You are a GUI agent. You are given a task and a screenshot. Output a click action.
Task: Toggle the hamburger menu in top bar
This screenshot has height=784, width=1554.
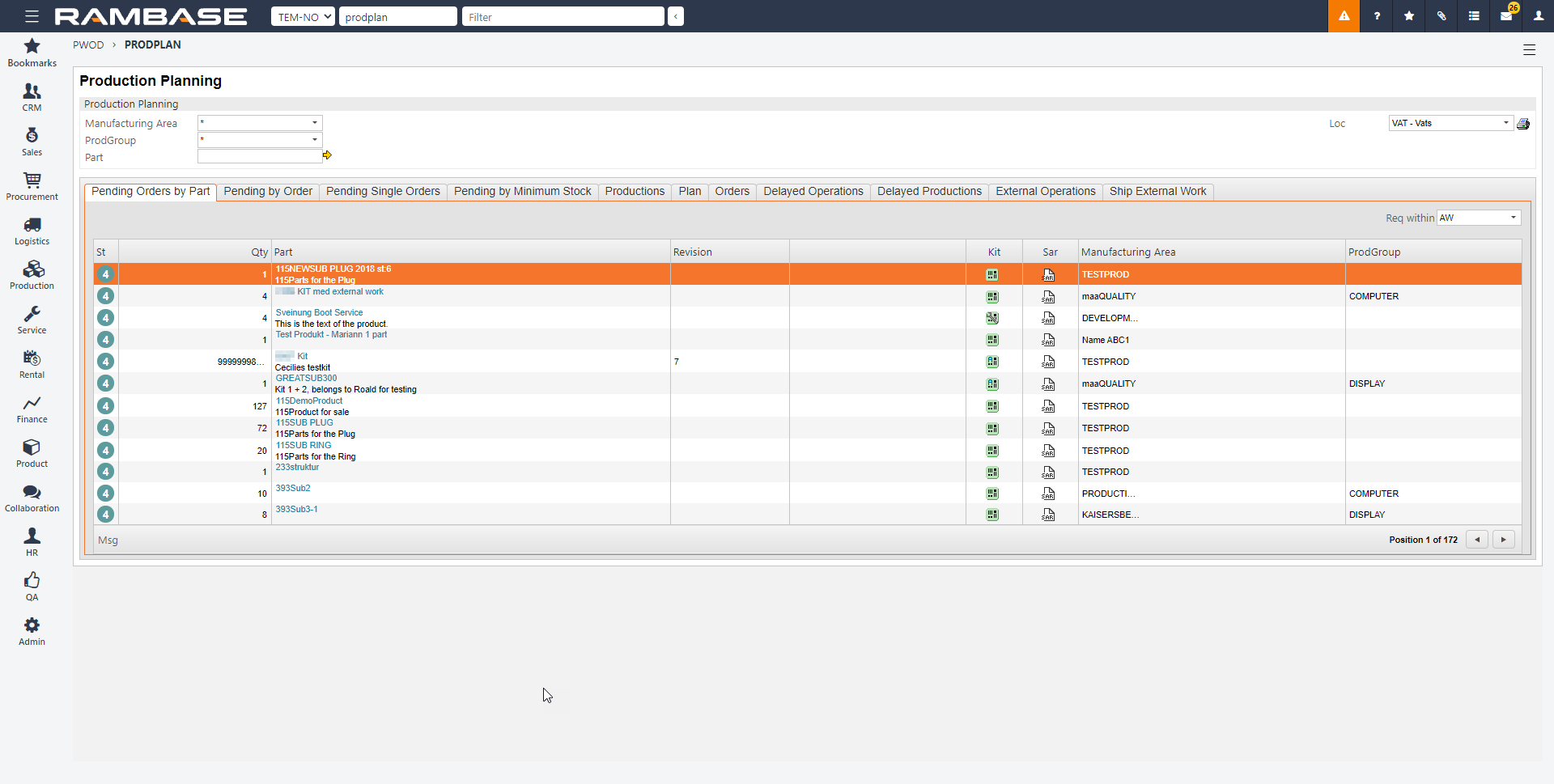(32, 16)
